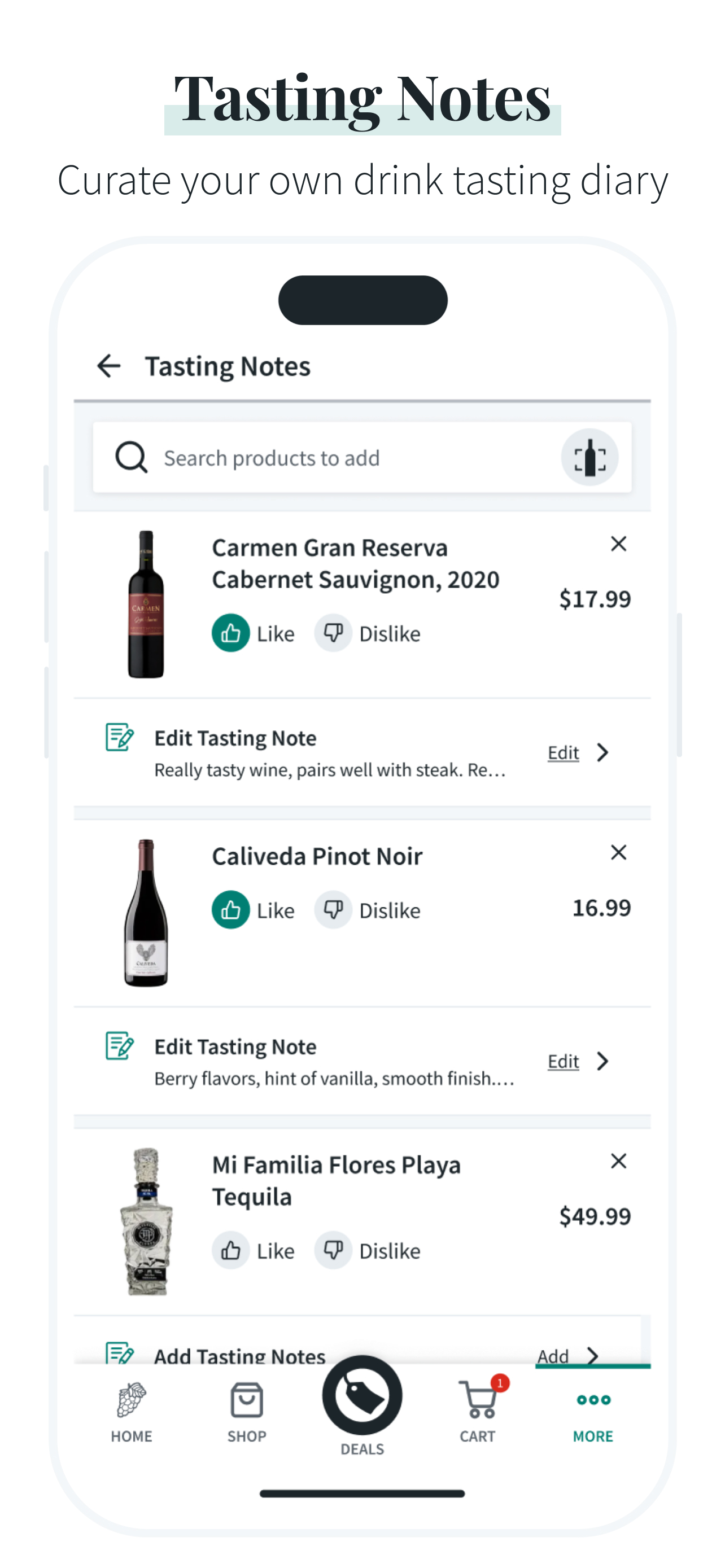Image resolution: width=725 pixels, height=1568 pixels.
Task: Like the Mi Familia Flores Playa Tequila
Action: 231,1251
